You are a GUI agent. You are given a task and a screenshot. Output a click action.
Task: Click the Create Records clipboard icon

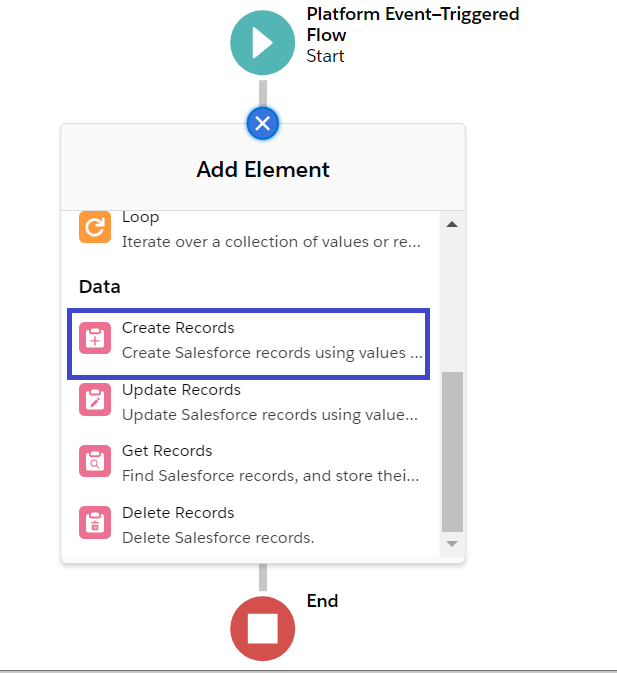(x=95, y=339)
